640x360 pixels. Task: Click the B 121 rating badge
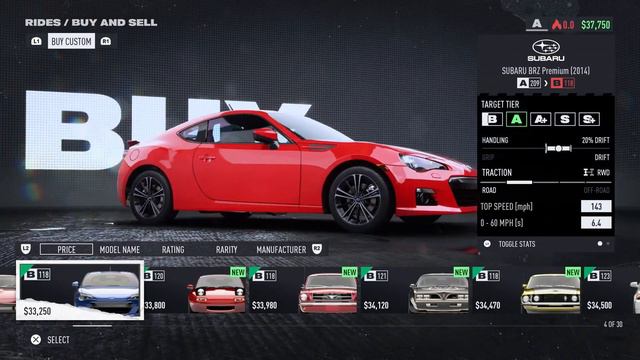376,276
